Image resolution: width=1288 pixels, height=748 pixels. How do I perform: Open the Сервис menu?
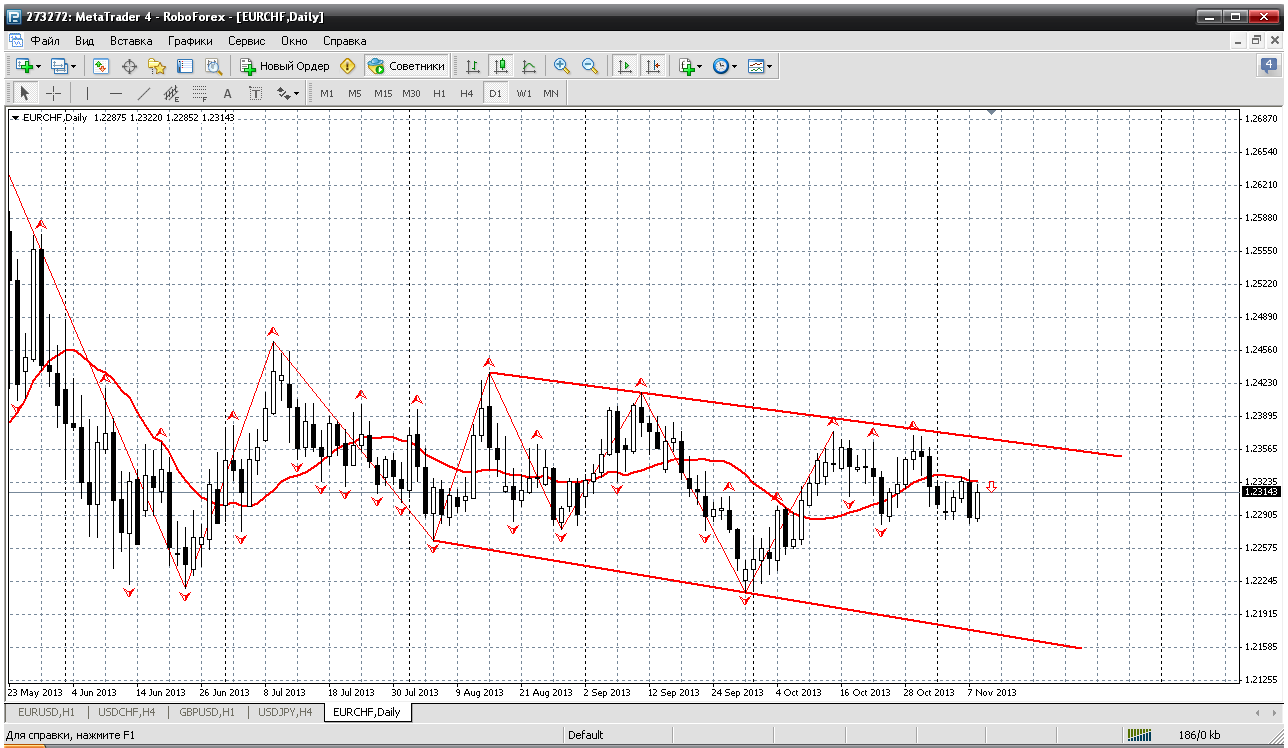pyautogui.click(x=246, y=41)
